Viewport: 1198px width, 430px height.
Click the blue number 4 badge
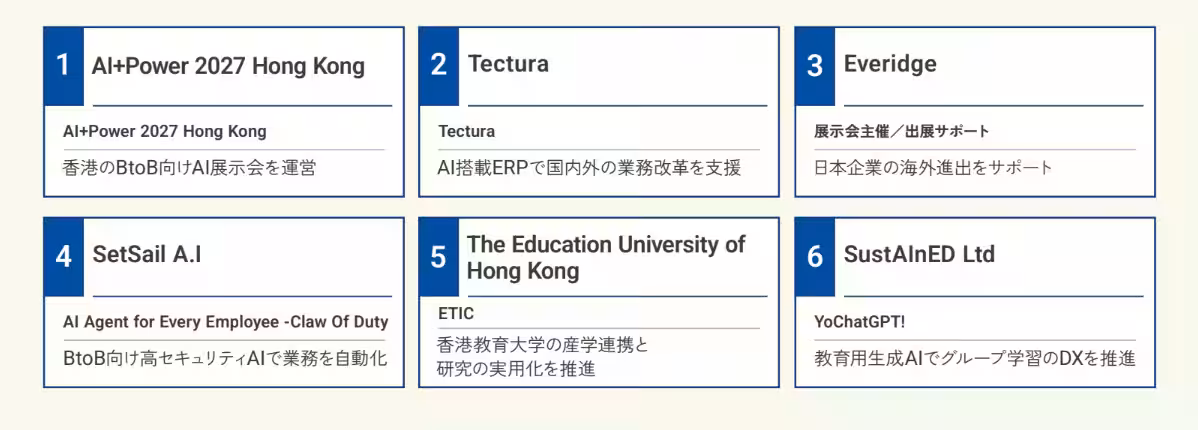pos(63,257)
